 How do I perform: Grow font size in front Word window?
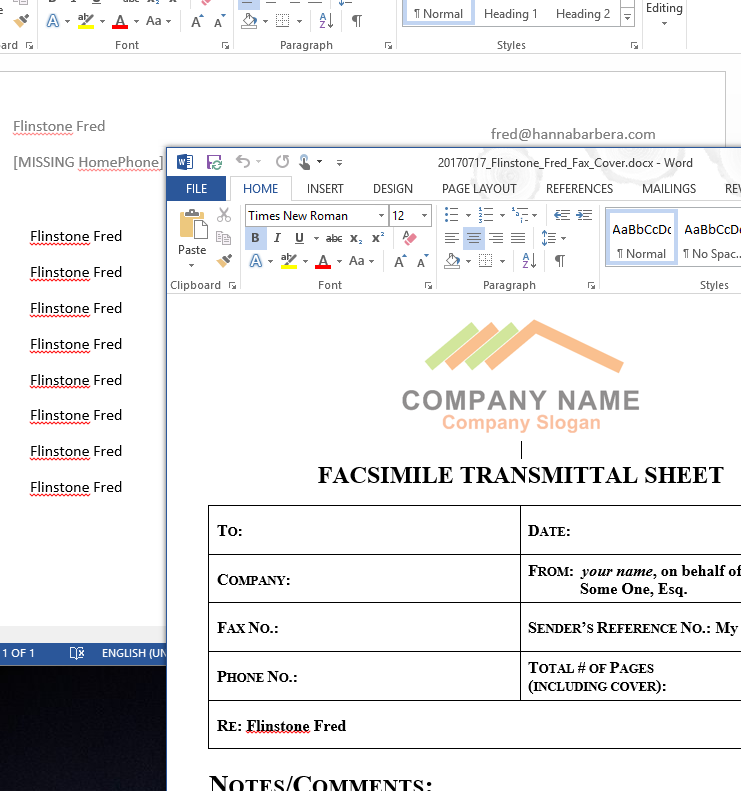click(x=400, y=261)
